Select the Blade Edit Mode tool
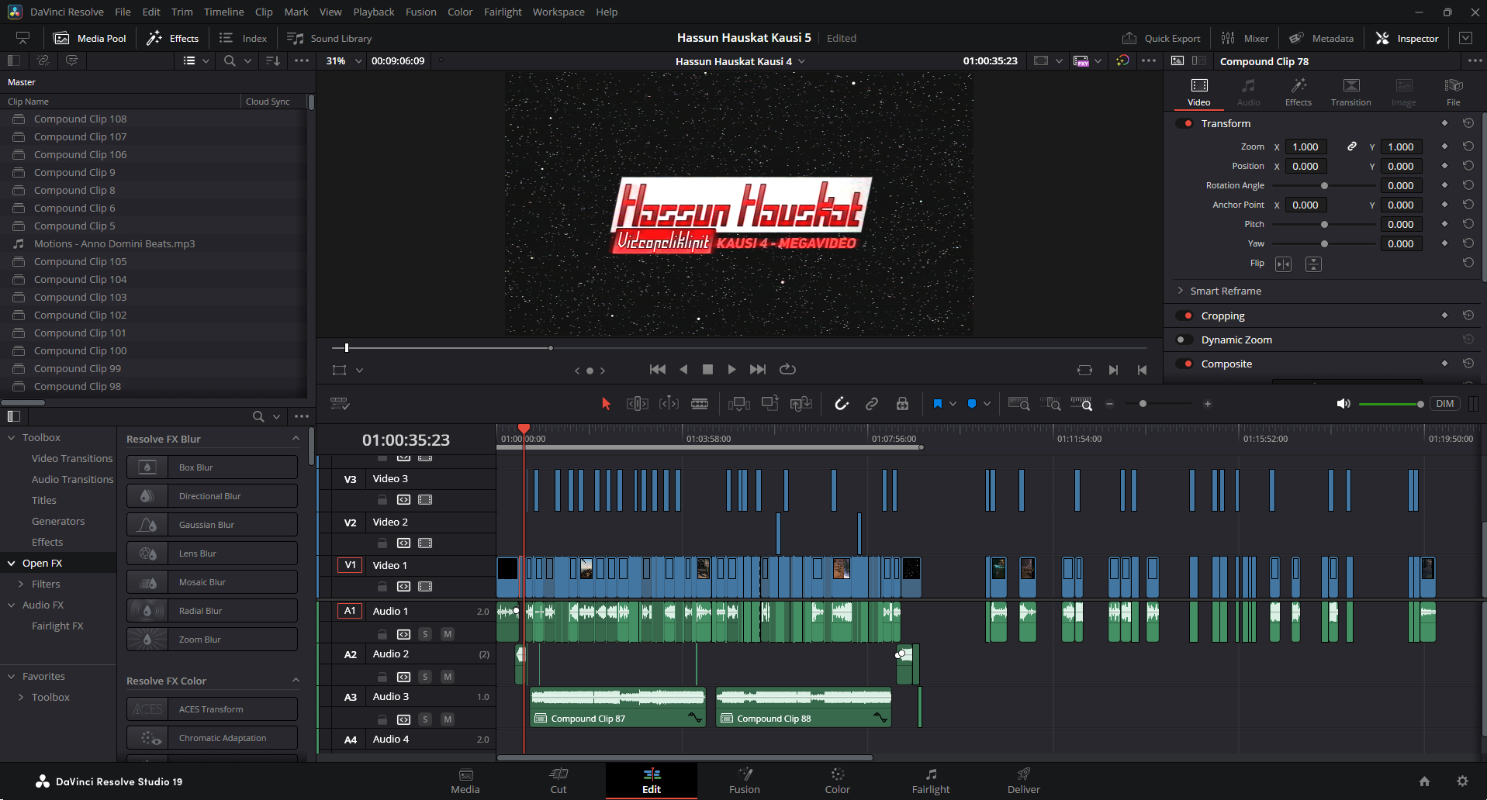The height and width of the screenshot is (800, 1487). pyautogui.click(x=700, y=404)
